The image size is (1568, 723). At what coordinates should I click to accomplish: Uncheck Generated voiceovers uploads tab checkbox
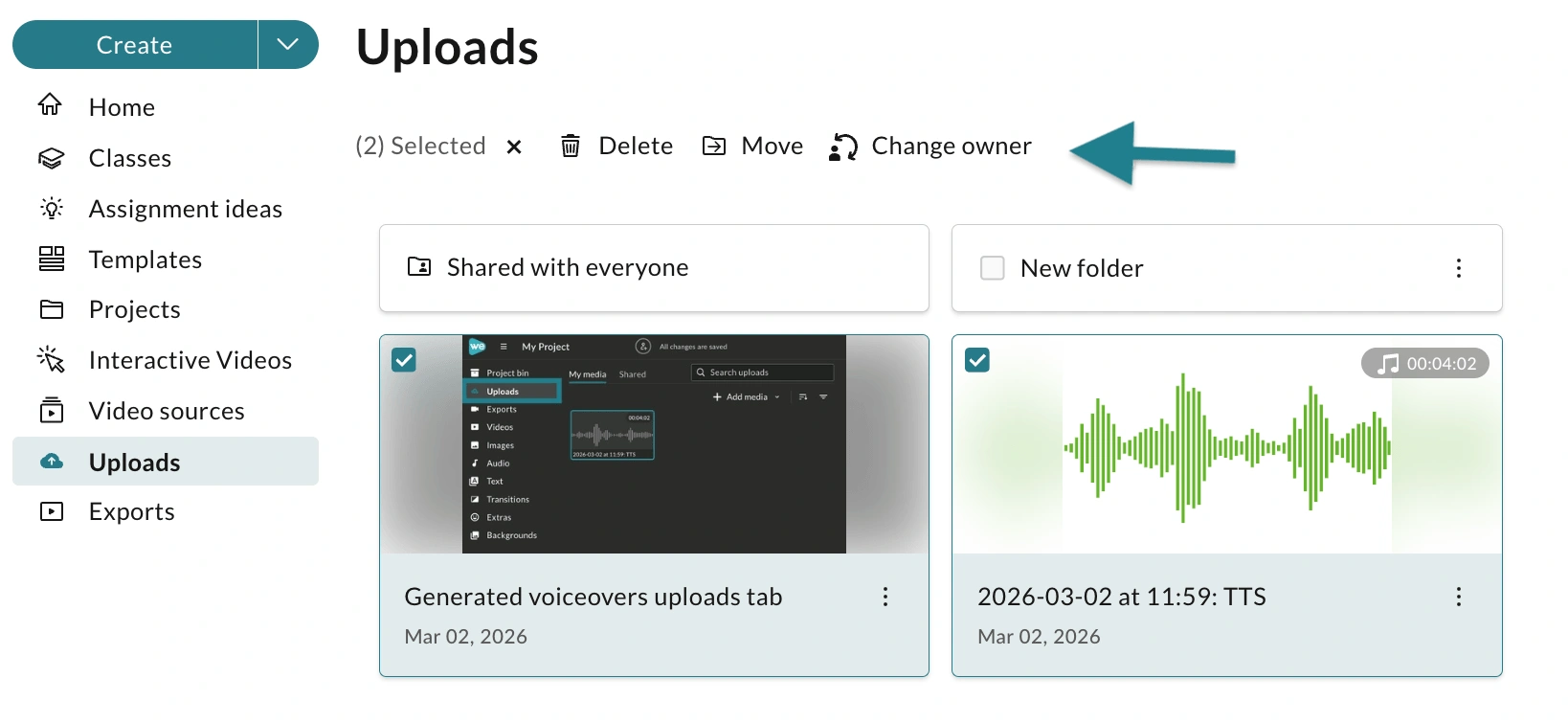[x=404, y=360]
